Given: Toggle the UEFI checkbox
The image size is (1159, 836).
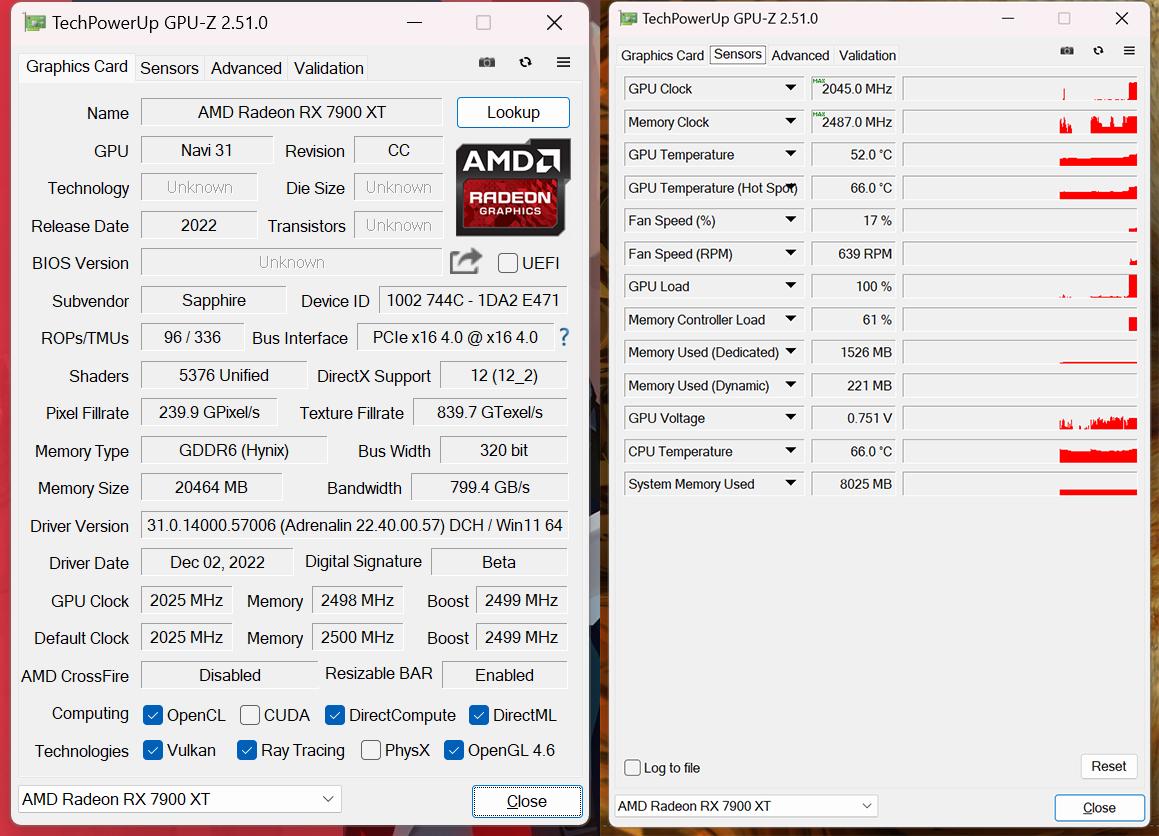Looking at the screenshot, I should point(508,263).
